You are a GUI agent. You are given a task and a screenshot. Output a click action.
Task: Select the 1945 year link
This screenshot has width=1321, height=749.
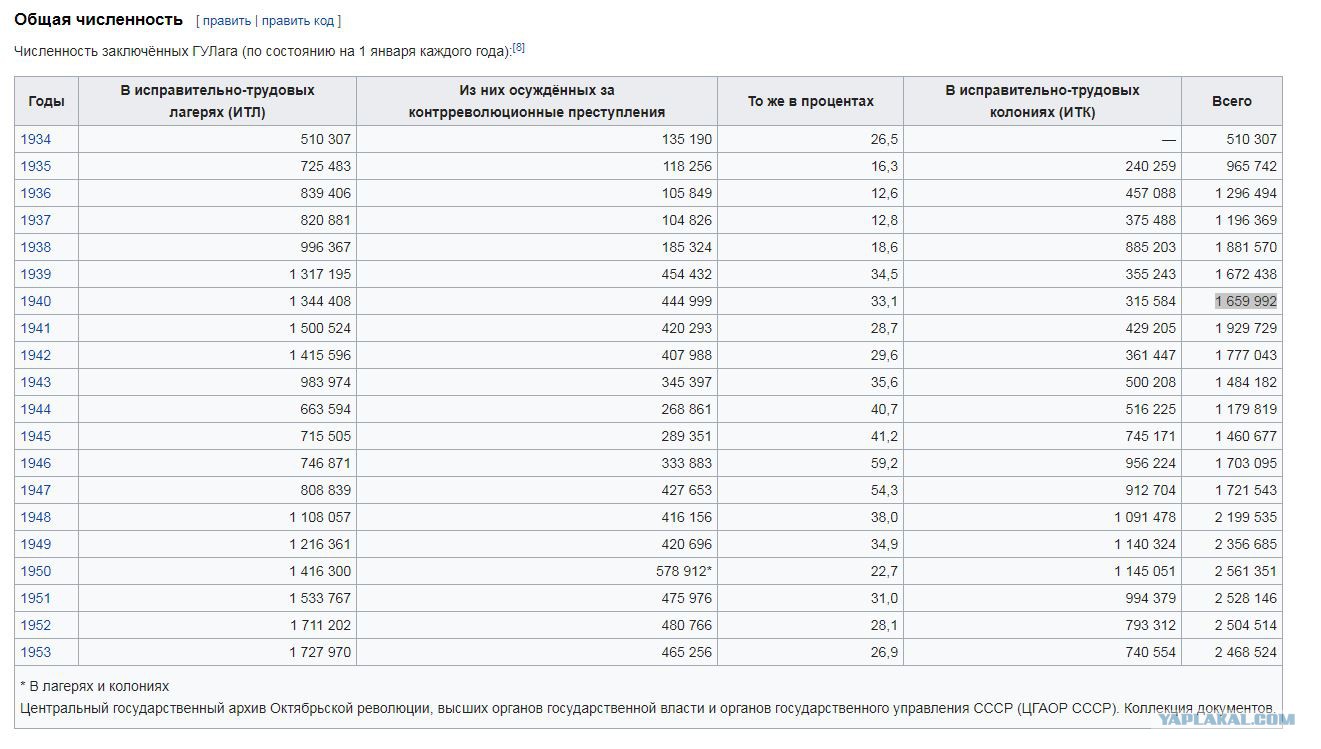click(x=35, y=436)
